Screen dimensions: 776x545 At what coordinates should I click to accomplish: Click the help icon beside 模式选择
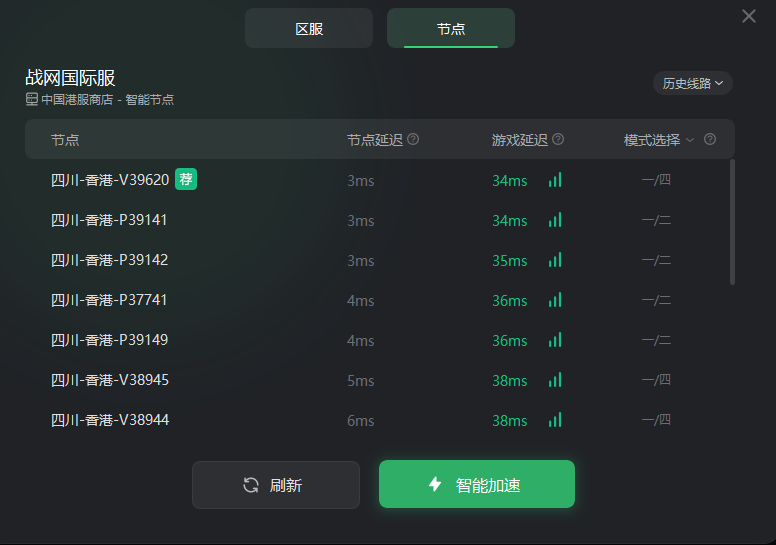click(710, 140)
